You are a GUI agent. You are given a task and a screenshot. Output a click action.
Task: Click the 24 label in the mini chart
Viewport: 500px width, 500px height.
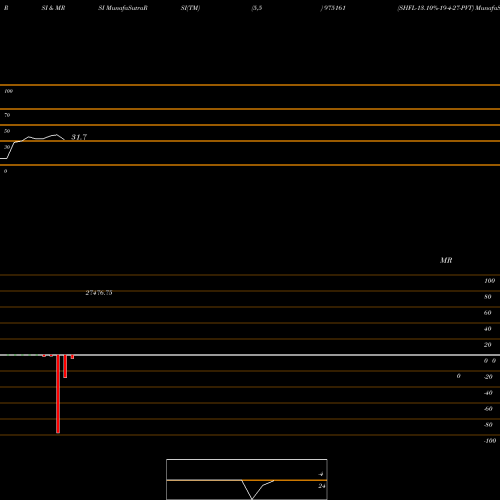point(322,486)
